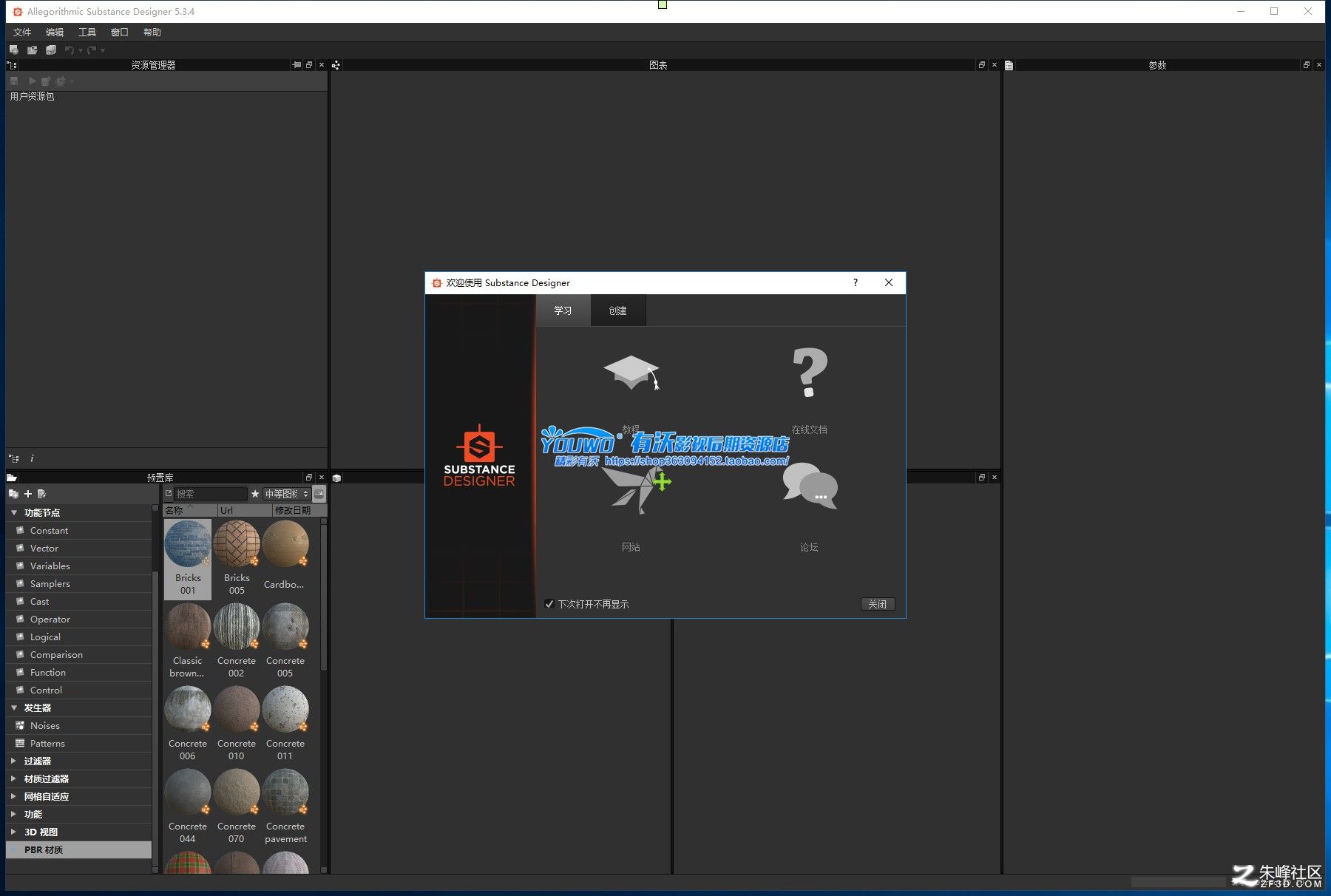Click the tutorials graduation cap icon
Image resolution: width=1331 pixels, height=896 pixels.
pos(631,373)
